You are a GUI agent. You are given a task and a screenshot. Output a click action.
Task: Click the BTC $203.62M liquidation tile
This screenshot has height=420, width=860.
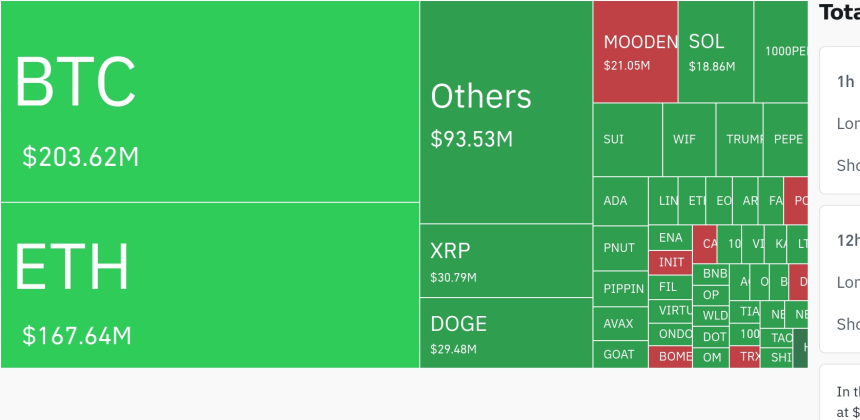click(x=210, y=101)
